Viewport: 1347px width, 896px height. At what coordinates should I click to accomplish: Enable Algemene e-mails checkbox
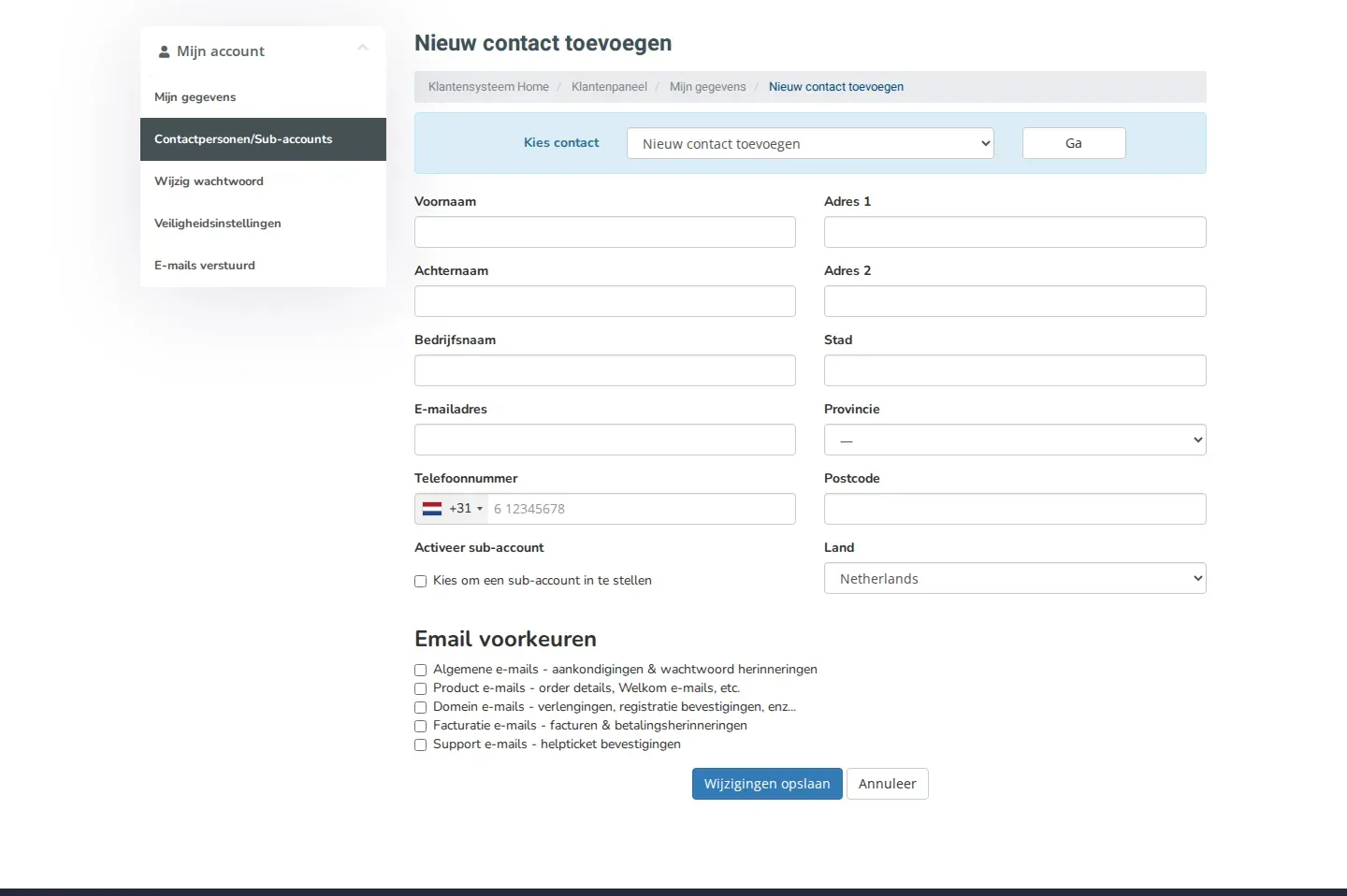[x=421, y=670]
